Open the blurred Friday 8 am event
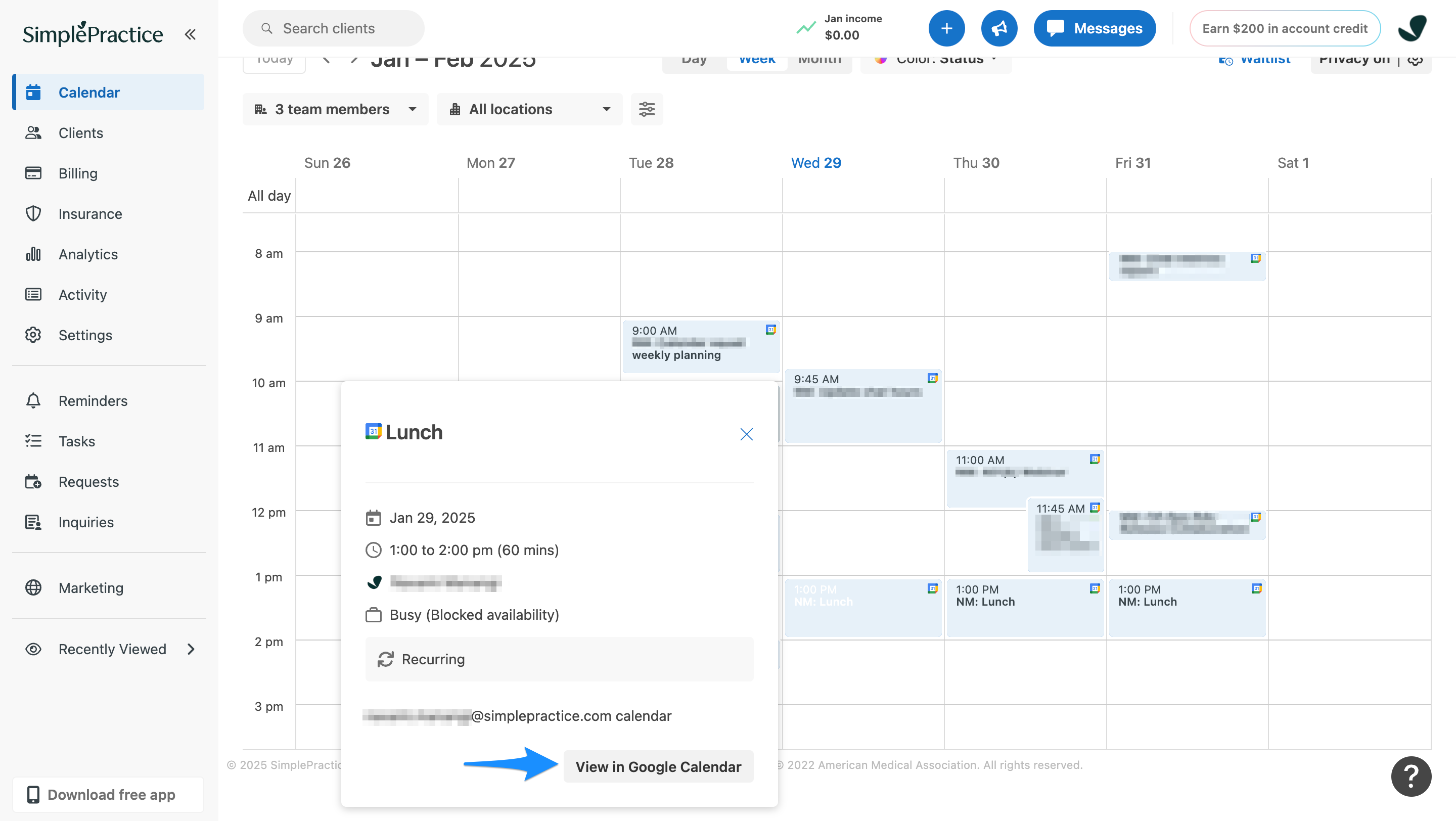The height and width of the screenshot is (821, 1456). 1187,266
